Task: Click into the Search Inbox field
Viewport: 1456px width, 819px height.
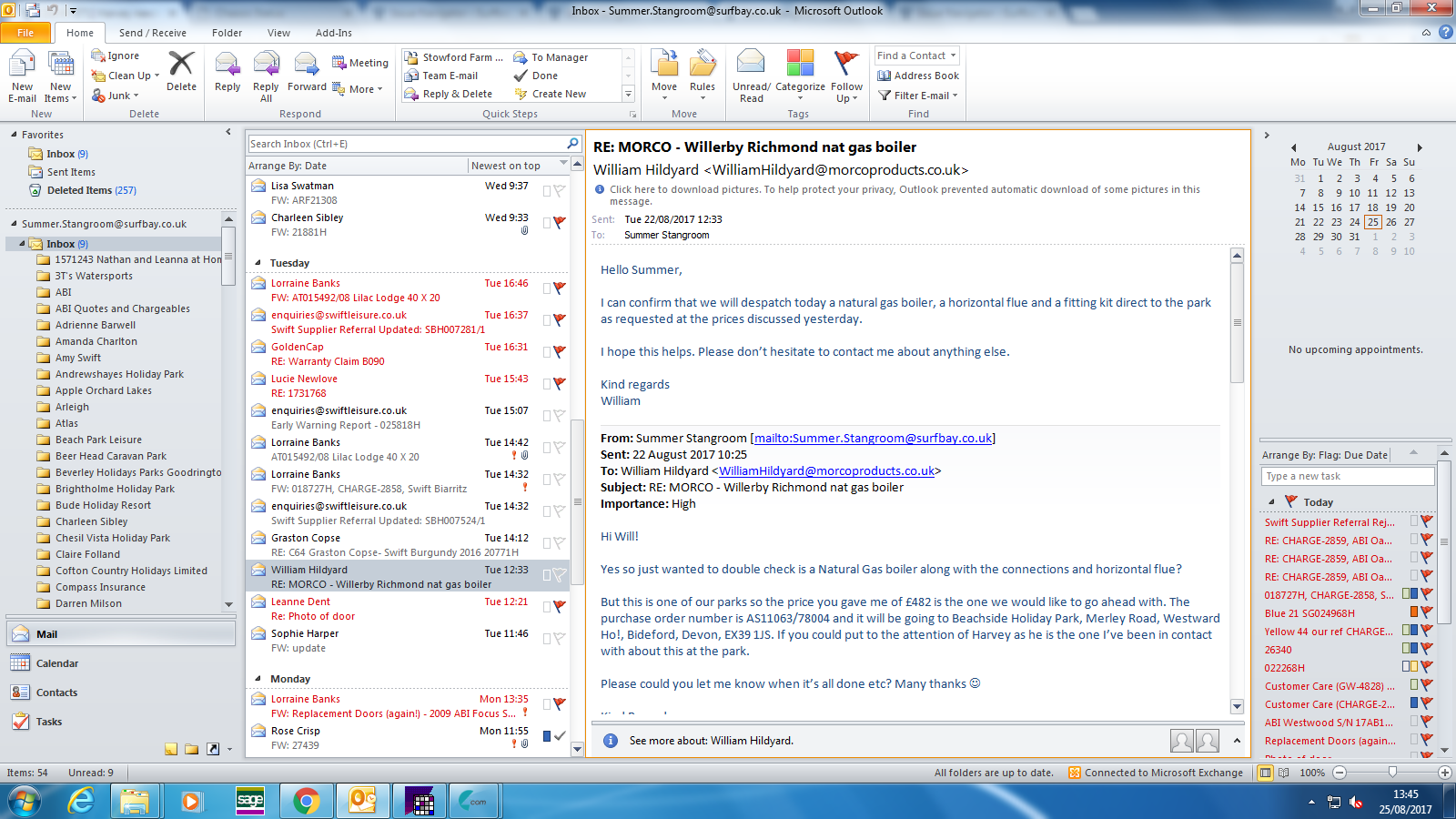Action: pos(406,144)
